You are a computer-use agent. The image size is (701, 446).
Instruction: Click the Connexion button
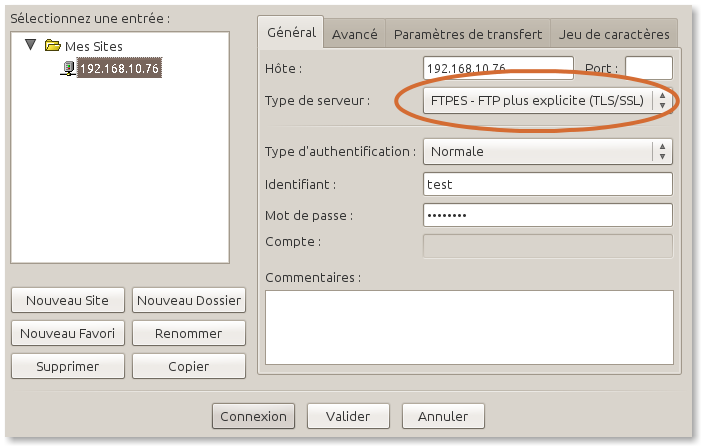click(x=253, y=416)
